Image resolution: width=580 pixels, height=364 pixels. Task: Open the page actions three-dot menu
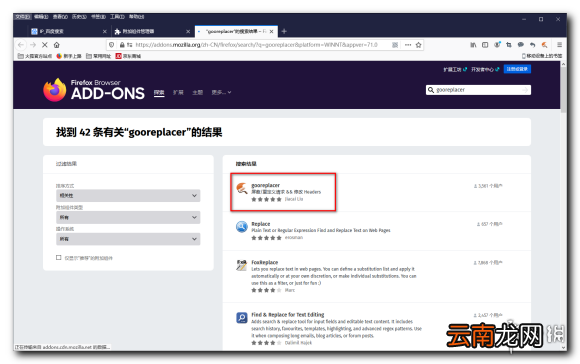coord(408,45)
